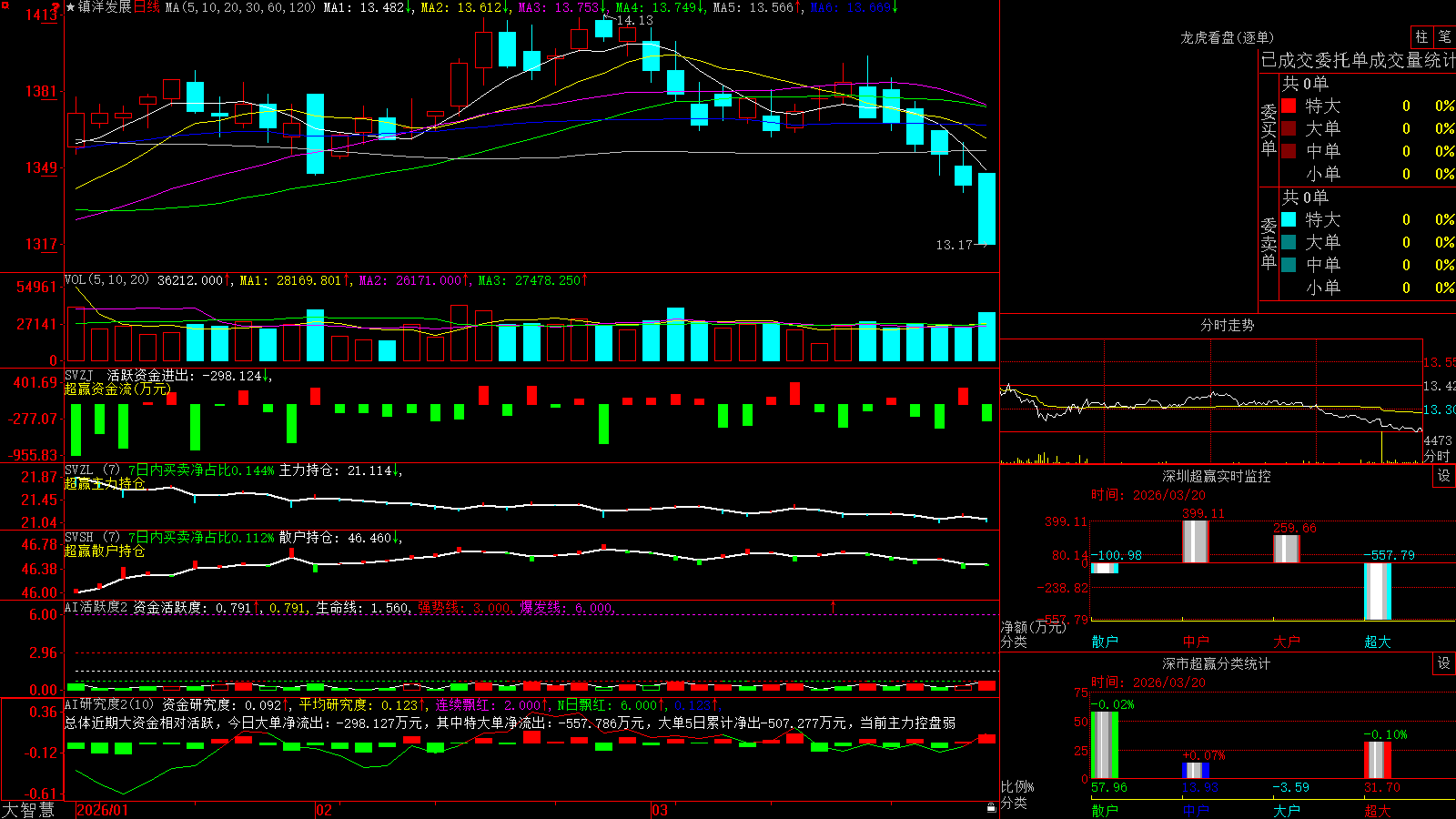
Task: Click 时间: 2026/03/20 in 深圳超赢实时监控
Action: 1148,495
